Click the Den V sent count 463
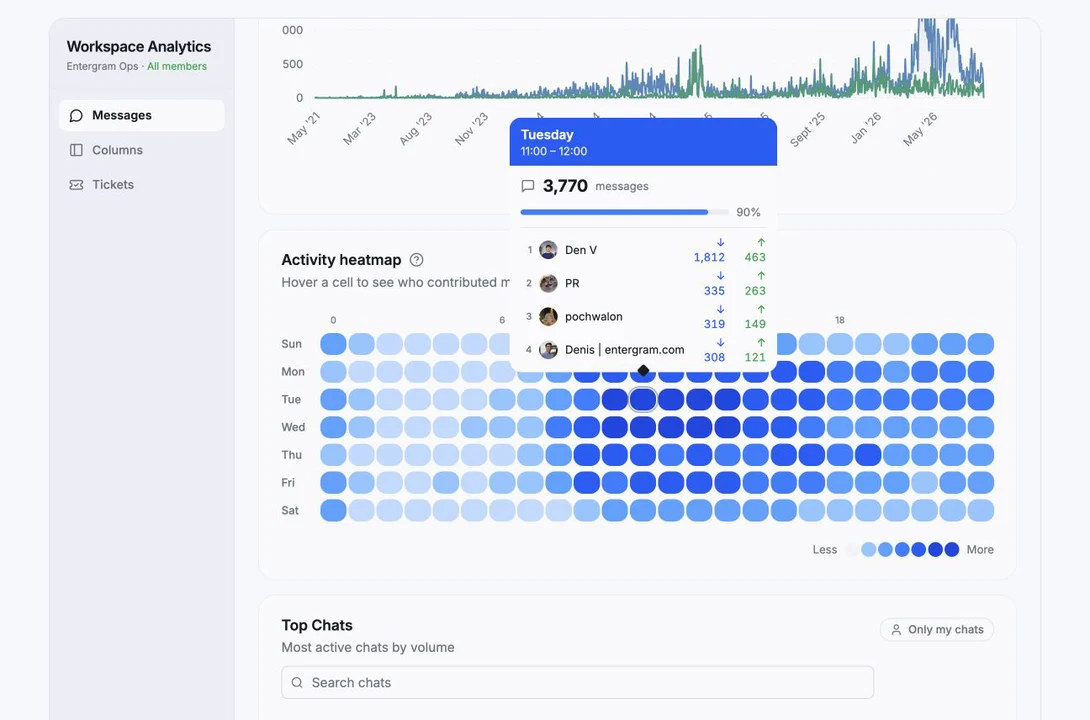1090x720 pixels. coord(755,257)
